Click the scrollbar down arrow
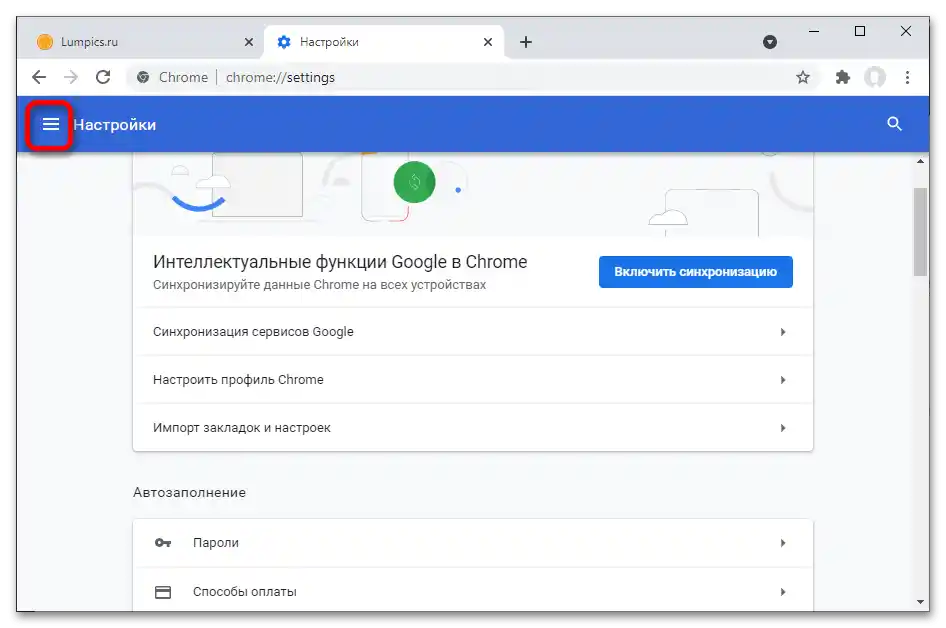 point(920,601)
